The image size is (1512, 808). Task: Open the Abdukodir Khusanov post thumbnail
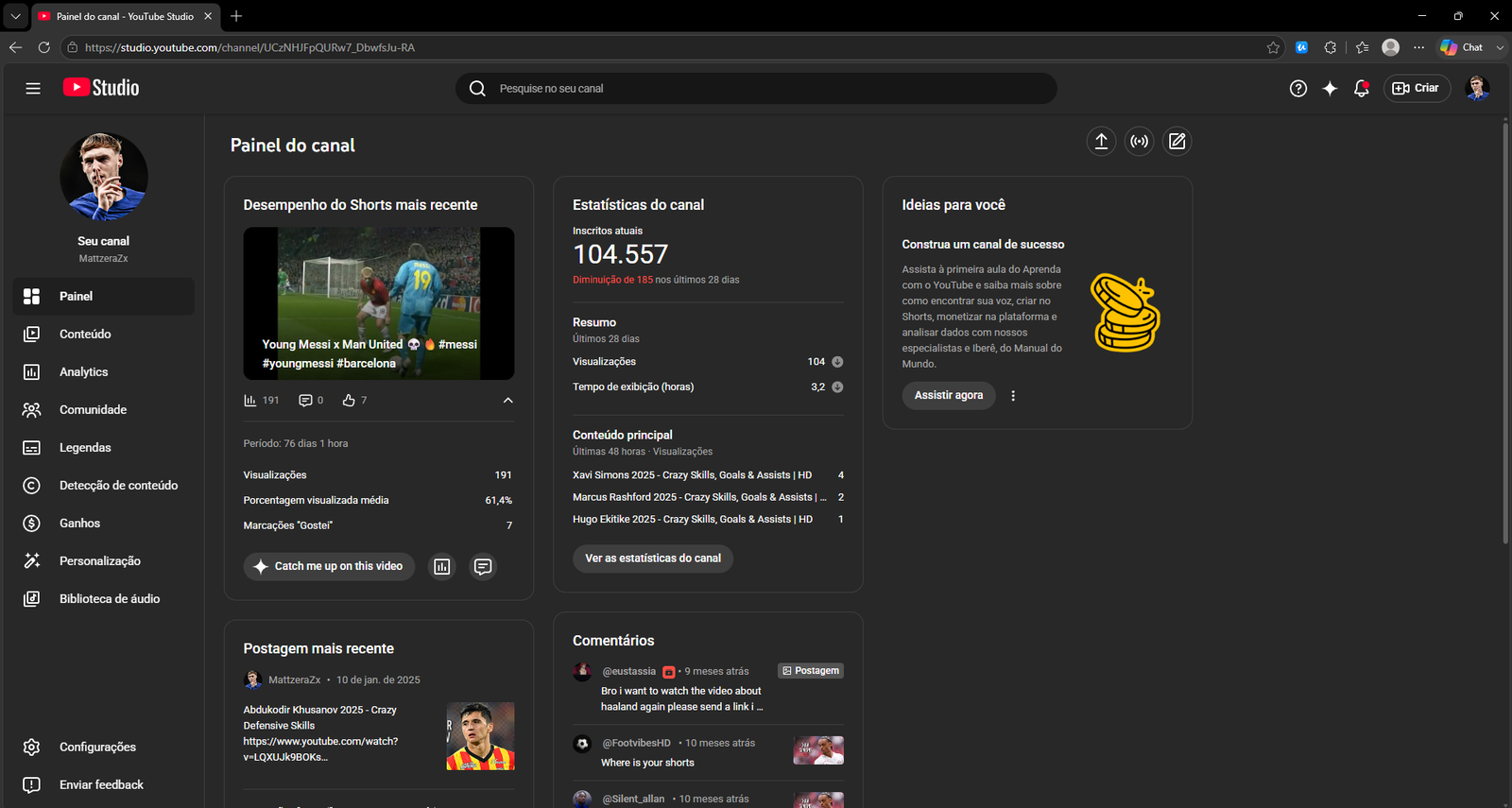480,736
